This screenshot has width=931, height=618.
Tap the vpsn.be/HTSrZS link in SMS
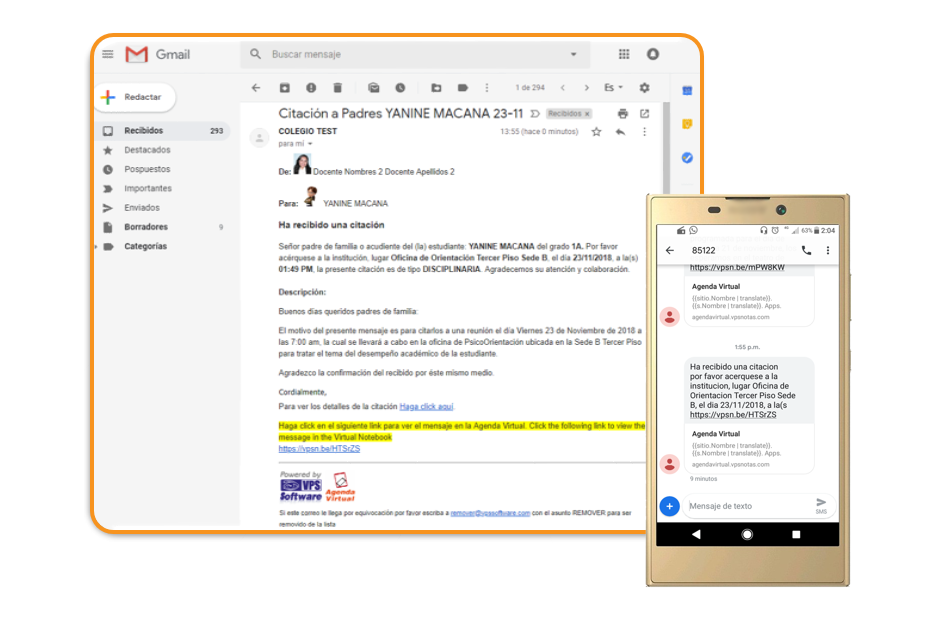pos(733,415)
